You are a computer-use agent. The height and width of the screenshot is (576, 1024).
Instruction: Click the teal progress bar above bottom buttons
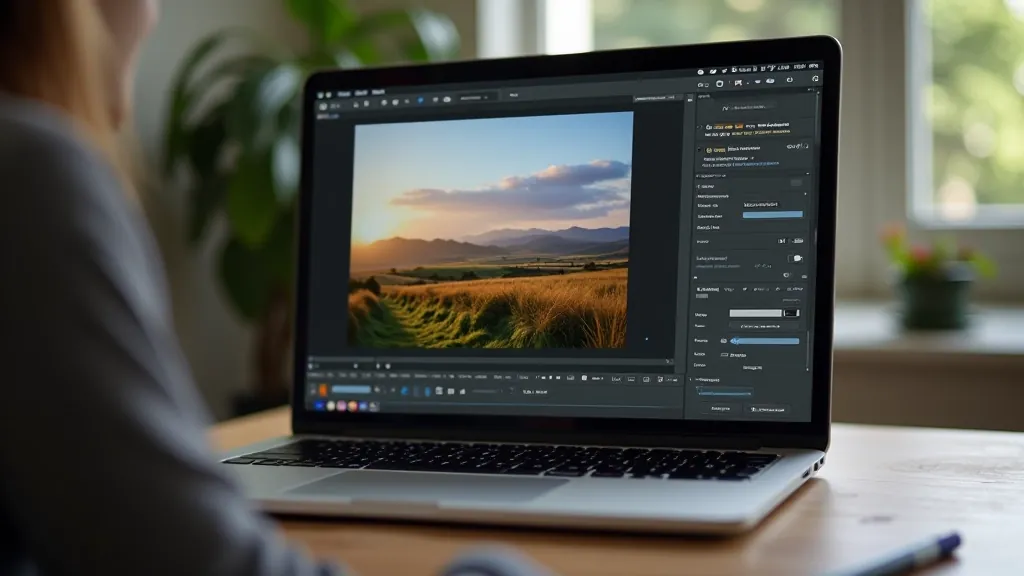724,392
